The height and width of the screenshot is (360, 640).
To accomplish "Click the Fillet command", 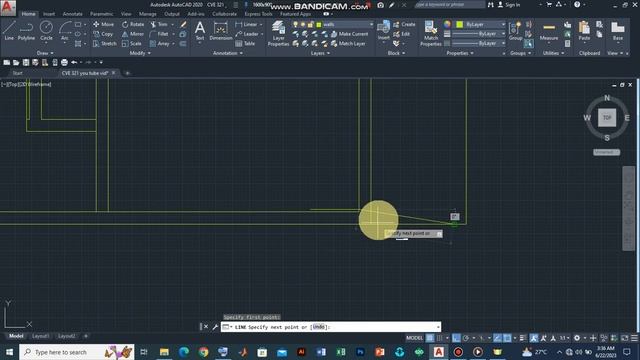I will tap(159, 34).
